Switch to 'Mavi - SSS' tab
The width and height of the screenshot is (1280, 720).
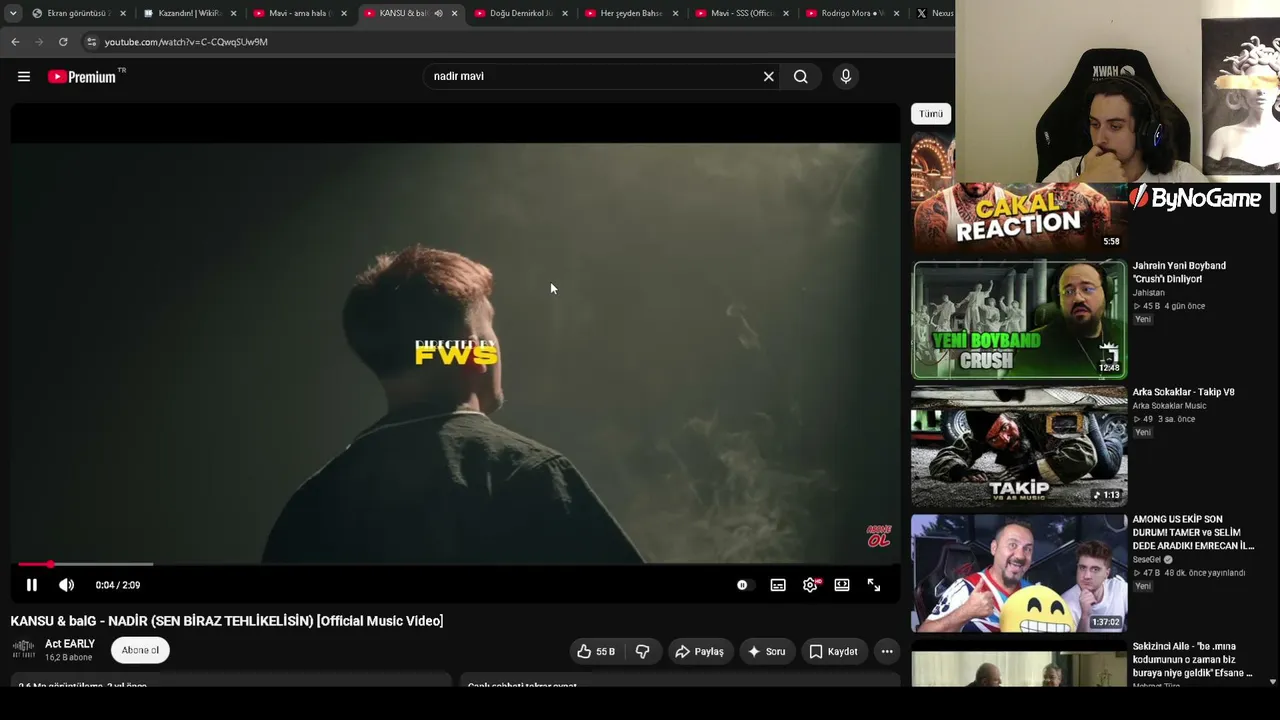click(x=739, y=13)
